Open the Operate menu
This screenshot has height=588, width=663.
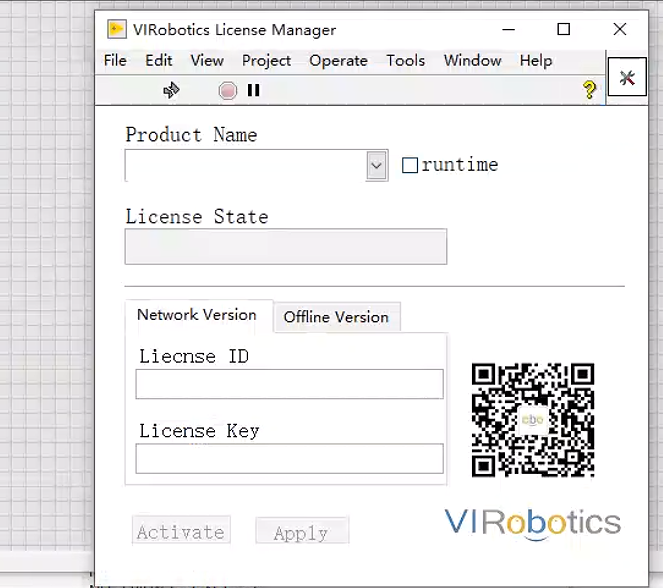338,60
